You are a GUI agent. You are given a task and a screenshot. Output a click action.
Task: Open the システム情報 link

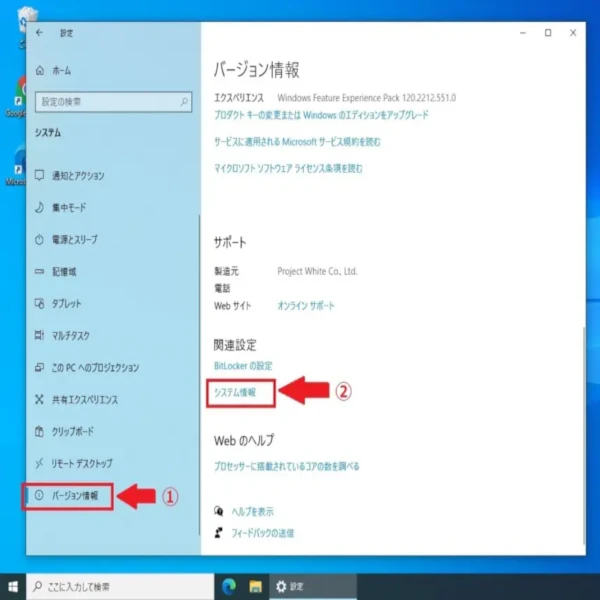tap(235, 393)
